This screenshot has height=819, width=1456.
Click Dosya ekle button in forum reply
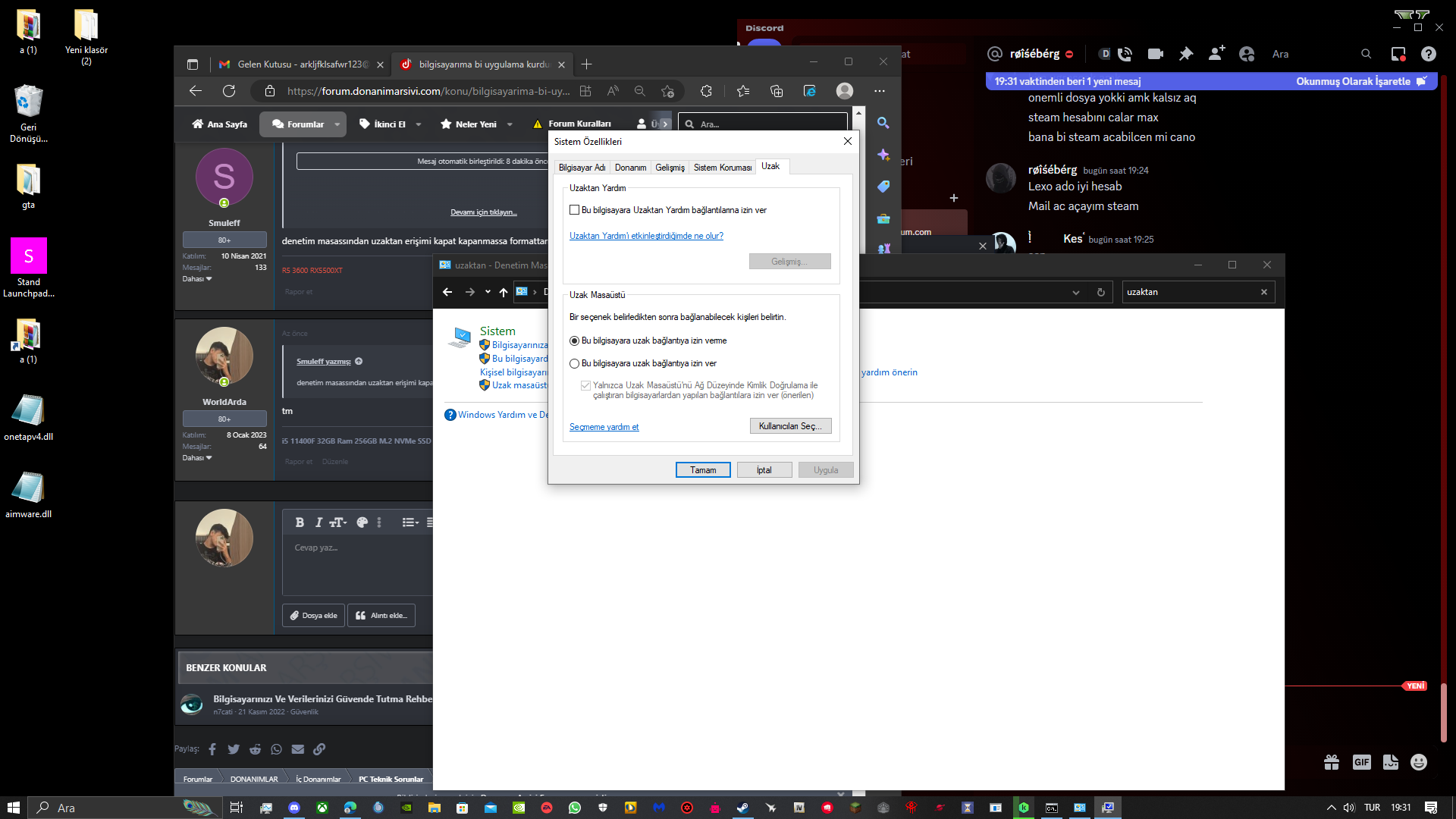click(314, 616)
